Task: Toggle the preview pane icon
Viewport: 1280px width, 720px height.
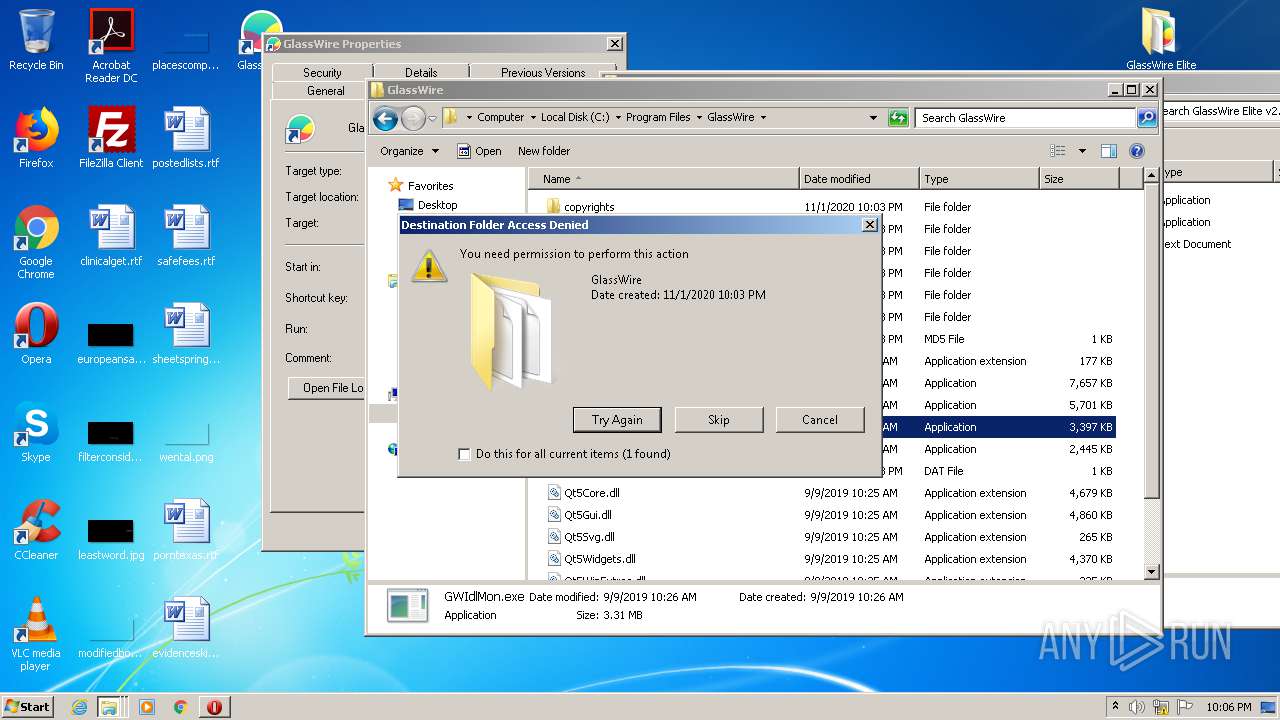Action: tap(1108, 151)
